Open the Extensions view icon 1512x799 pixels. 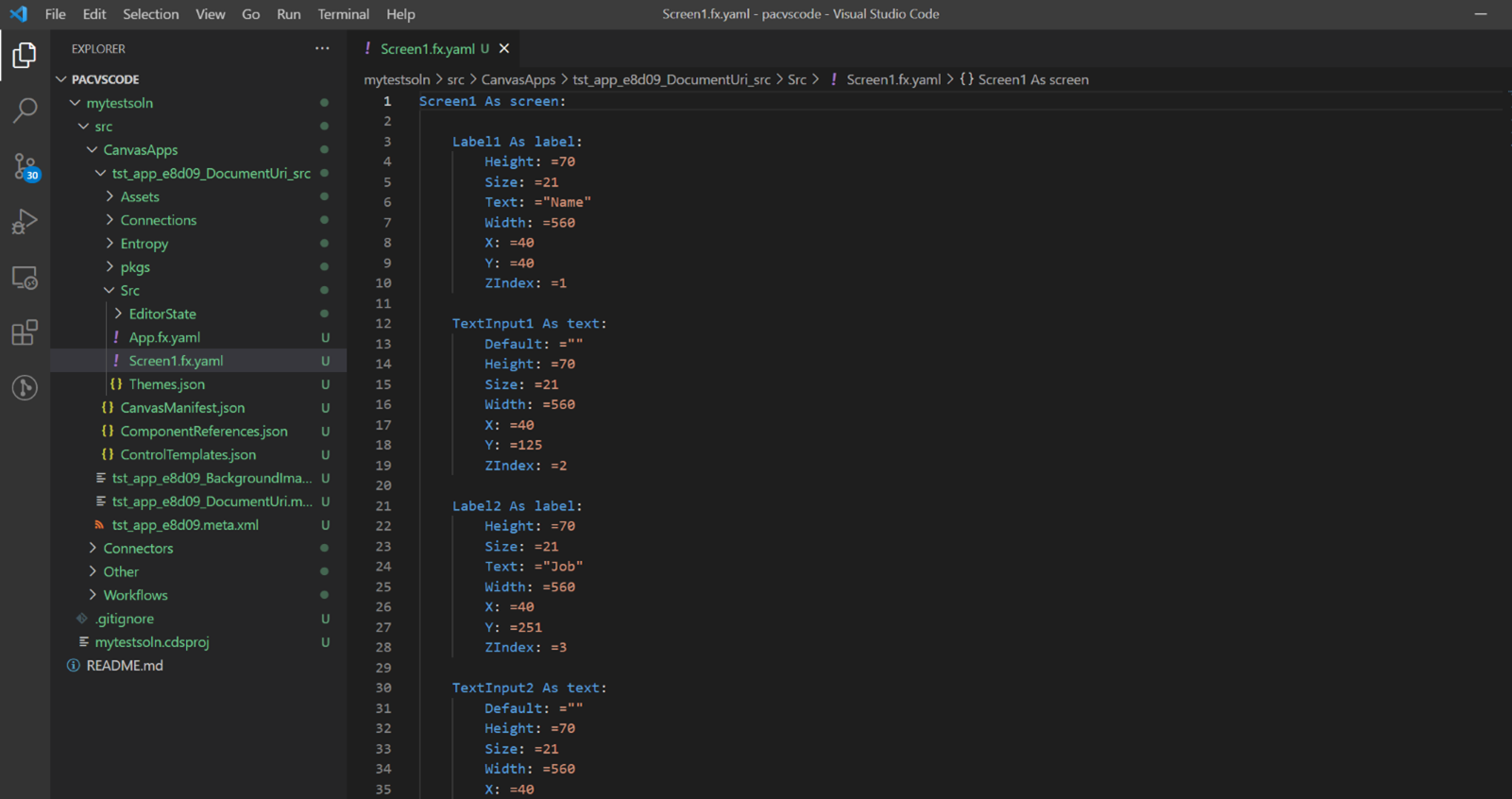tap(25, 332)
